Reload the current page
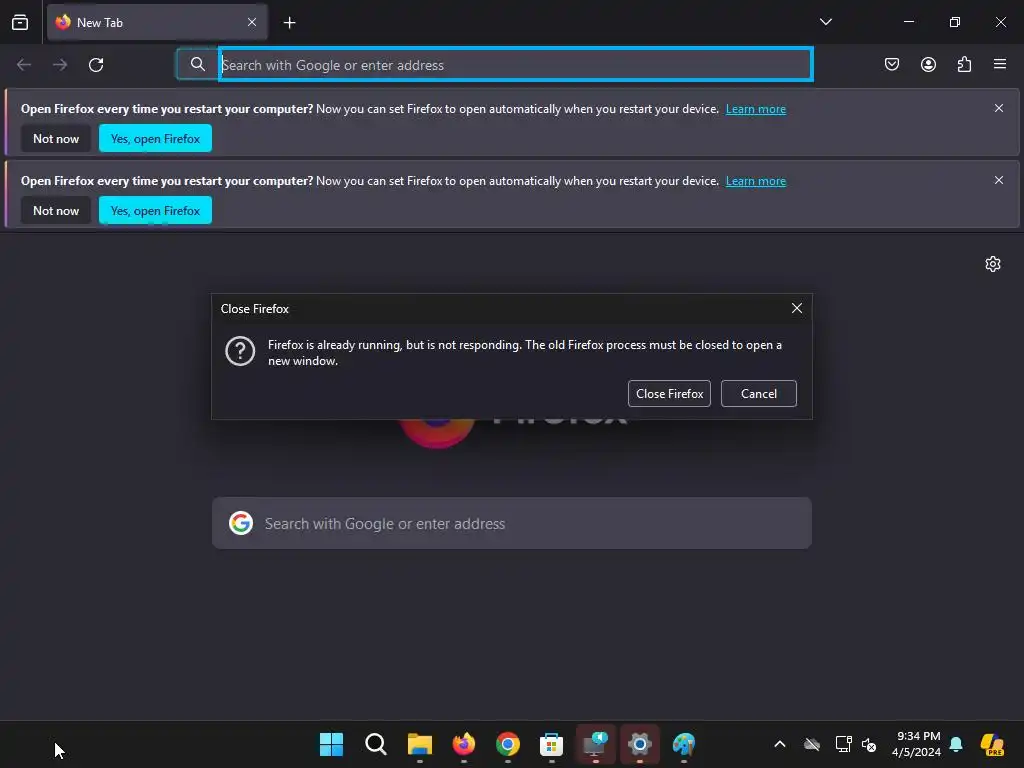The height and width of the screenshot is (768, 1024). click(96, 65)
